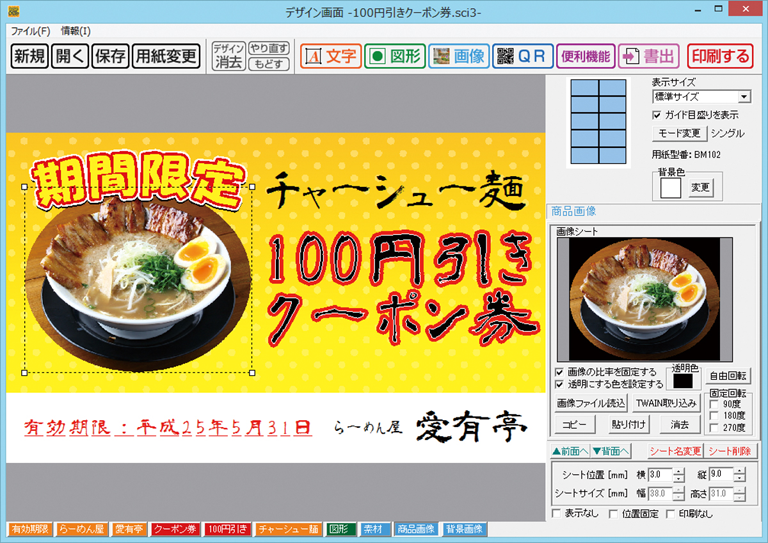Switch to the クーポン券 sheet tab
Screen dimensions: 768x543
tap(176, 528)
